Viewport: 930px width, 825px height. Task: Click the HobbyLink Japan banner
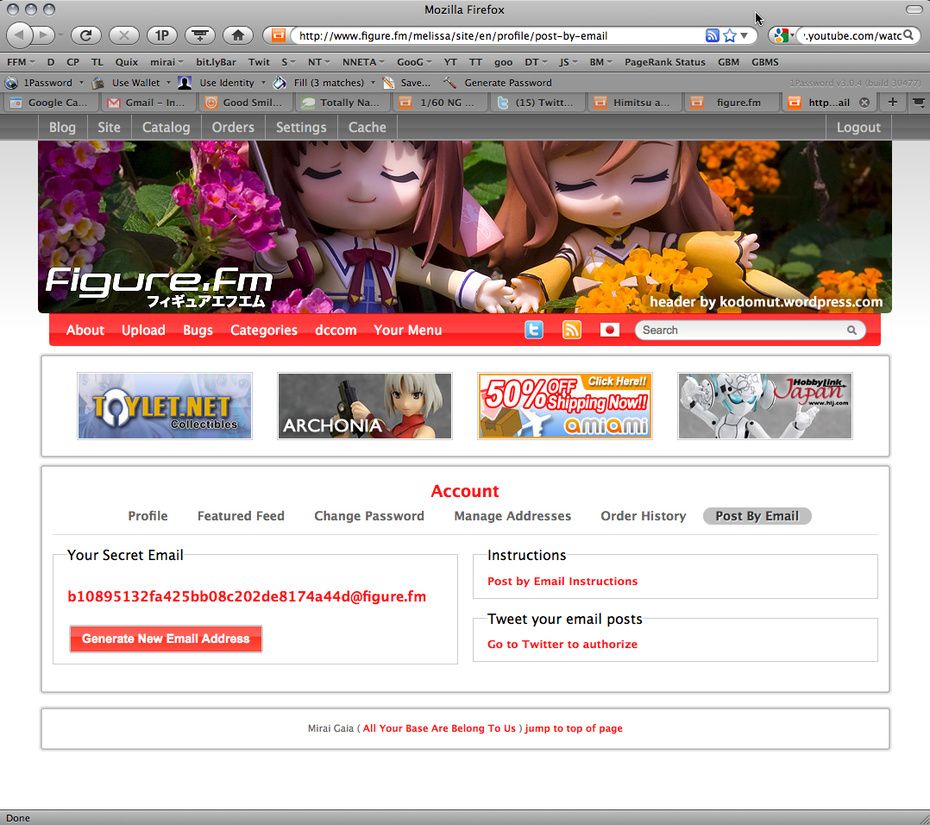pos(765,406)
